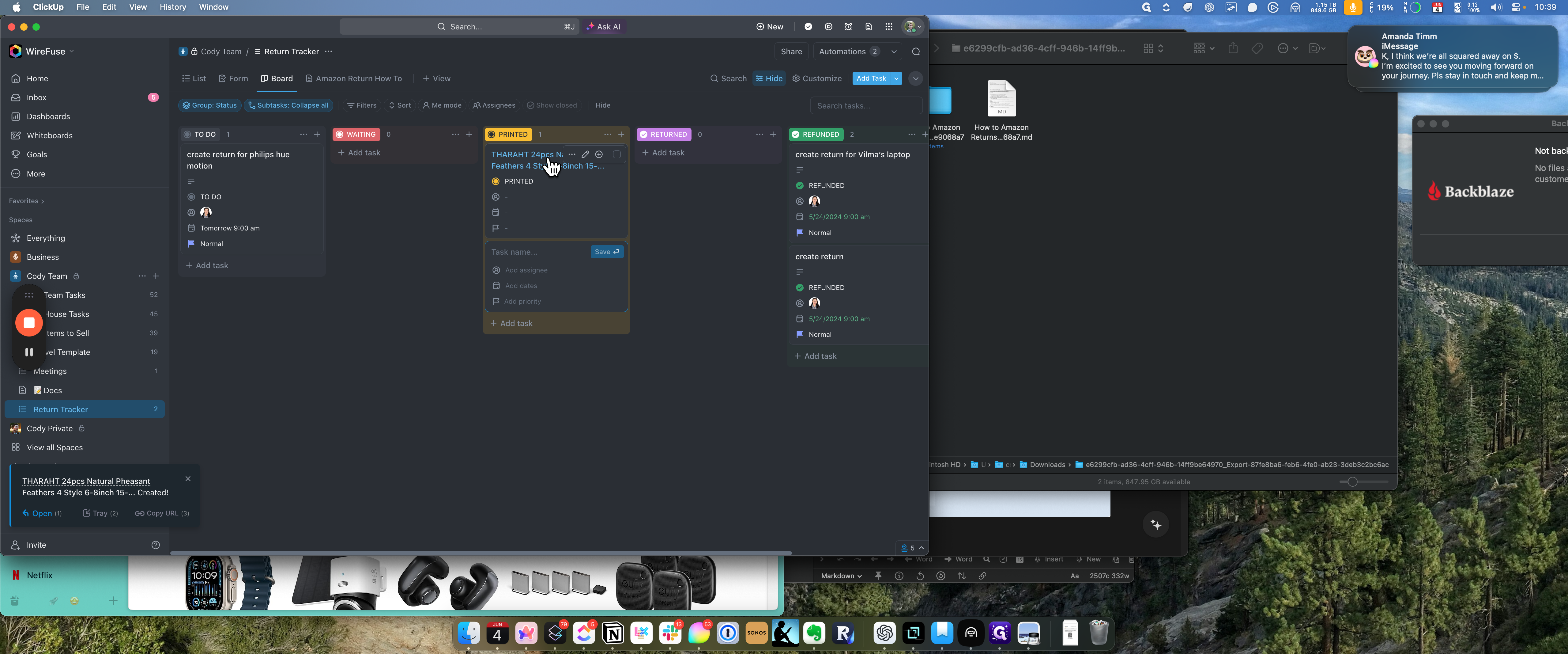Click the New plus button in the ClickUp header
This screenshot has width=1568, height=654.
click(769, 27)
